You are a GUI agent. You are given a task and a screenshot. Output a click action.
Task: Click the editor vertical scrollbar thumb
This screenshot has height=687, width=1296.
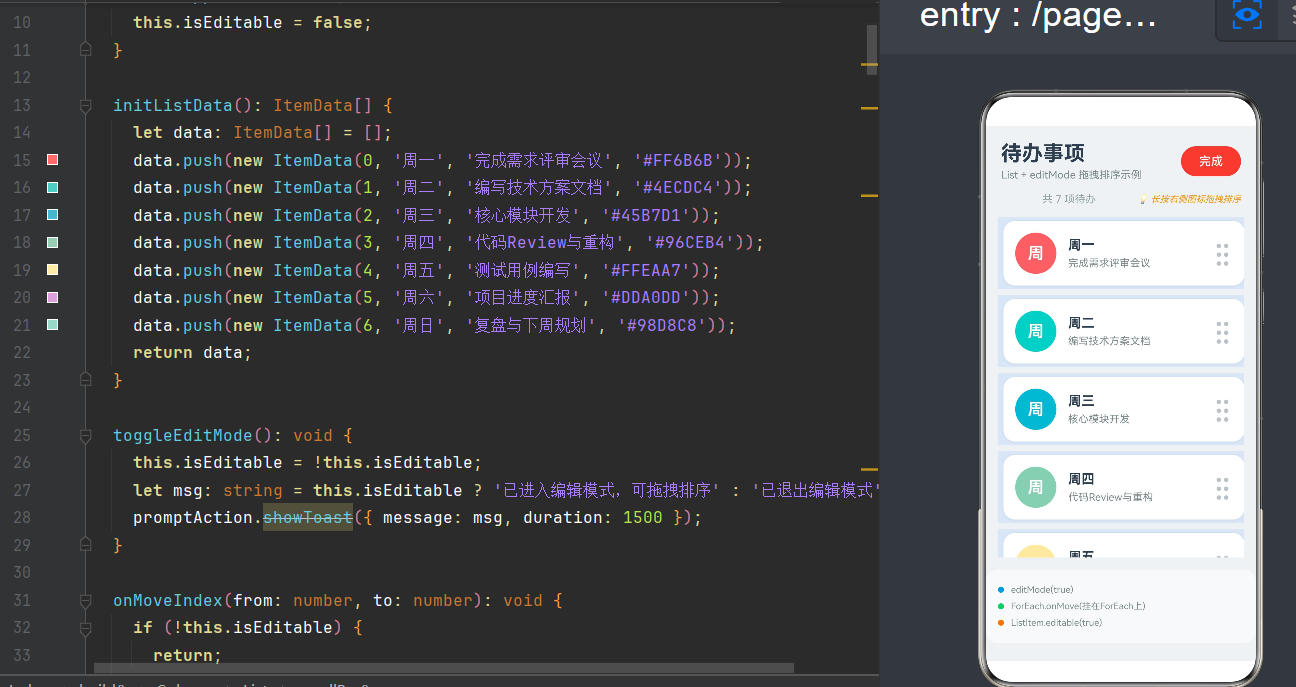pos(872,50)
